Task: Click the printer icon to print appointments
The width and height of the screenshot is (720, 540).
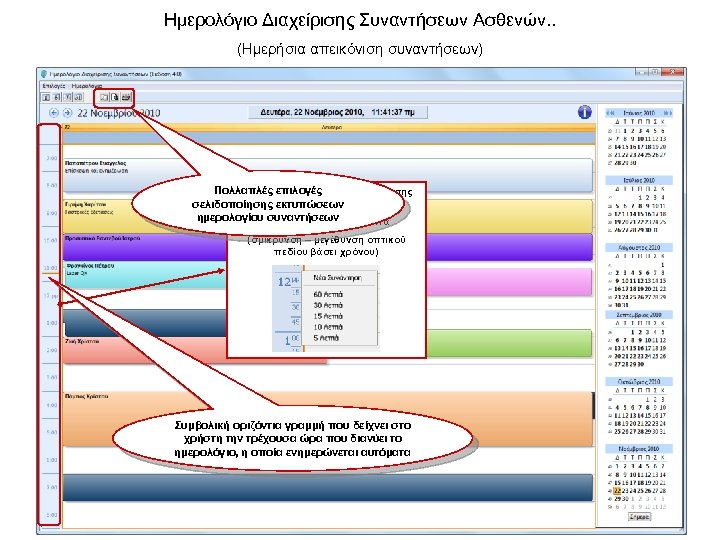Action: 126,97
